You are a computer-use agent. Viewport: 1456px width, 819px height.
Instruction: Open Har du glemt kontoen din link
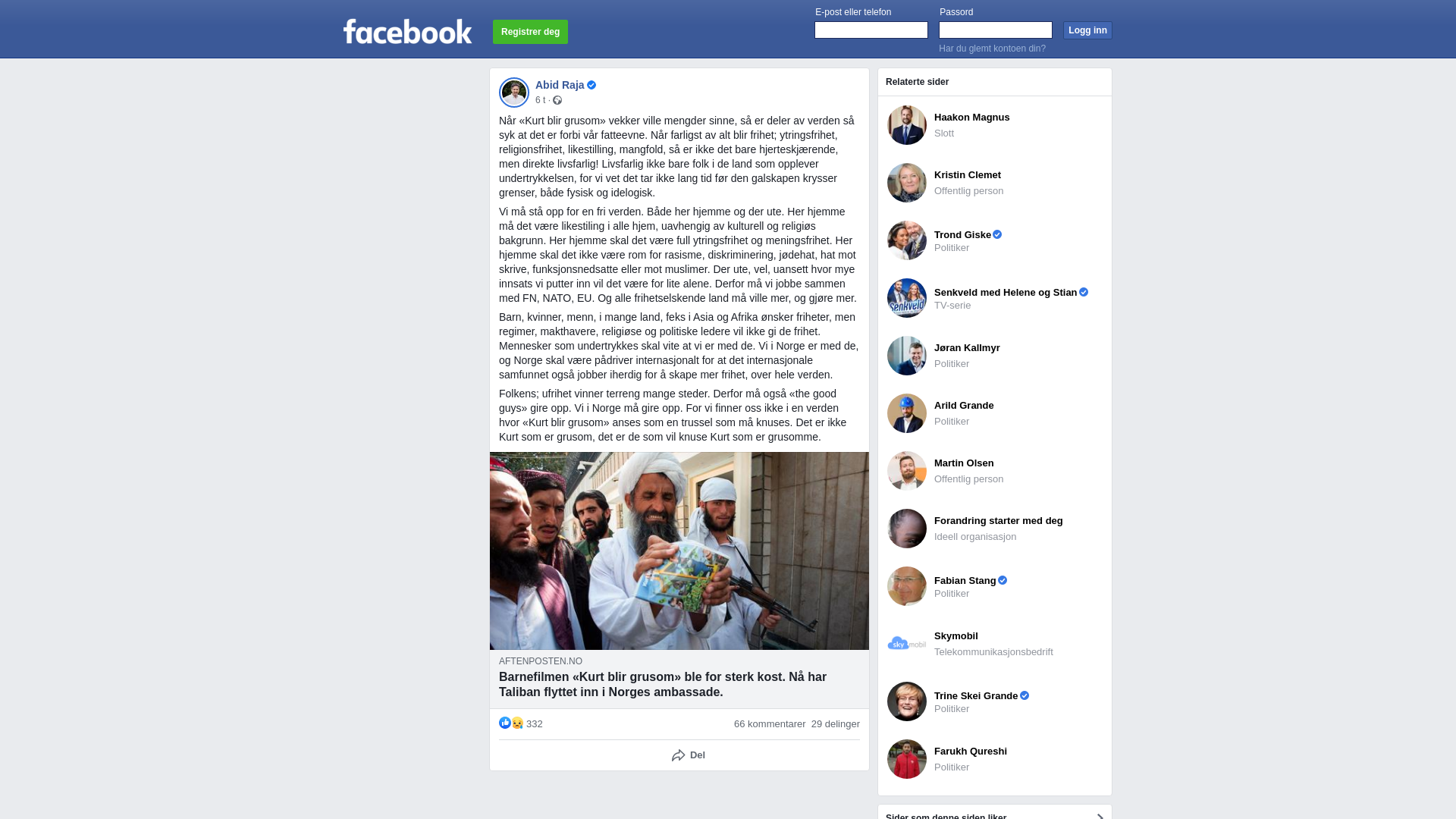point(992,49)
